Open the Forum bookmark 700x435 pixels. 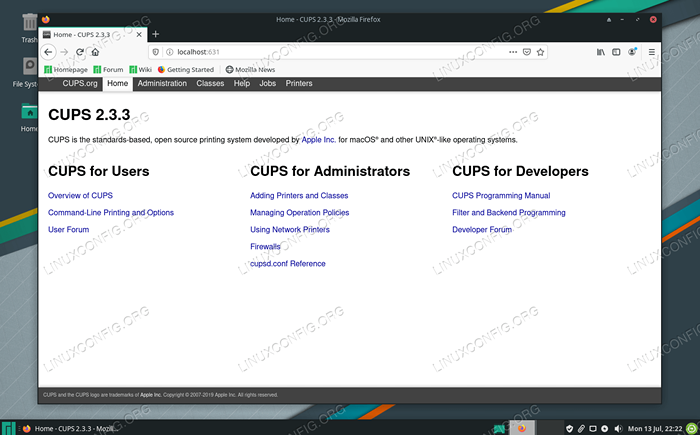point(108,70)
